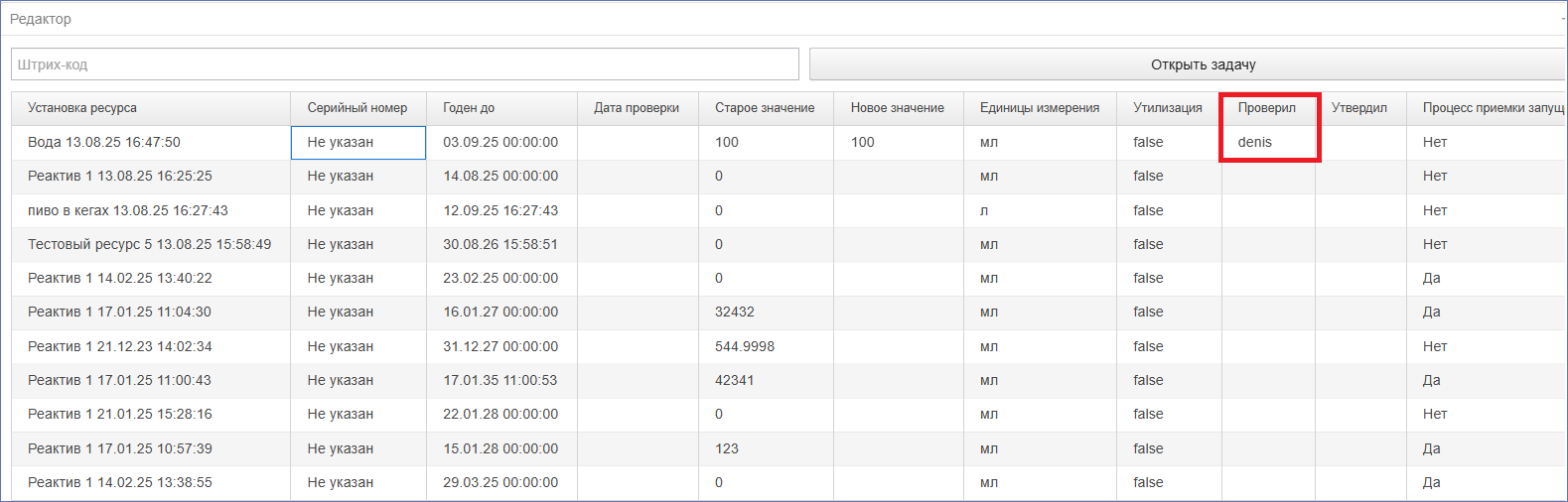Select row Реактив 1 13.08.25 16:25:25
The image size is (1568, 502).
788,177
